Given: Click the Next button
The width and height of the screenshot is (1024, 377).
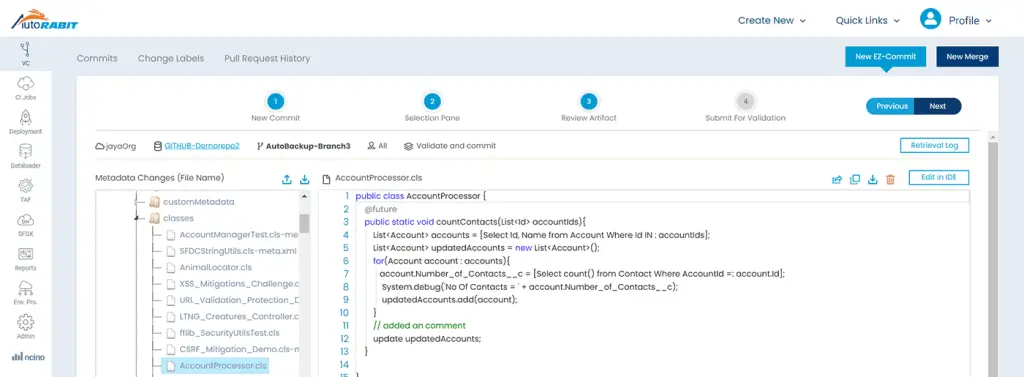Looking at the screenshot, I should (x=938, y=106).
